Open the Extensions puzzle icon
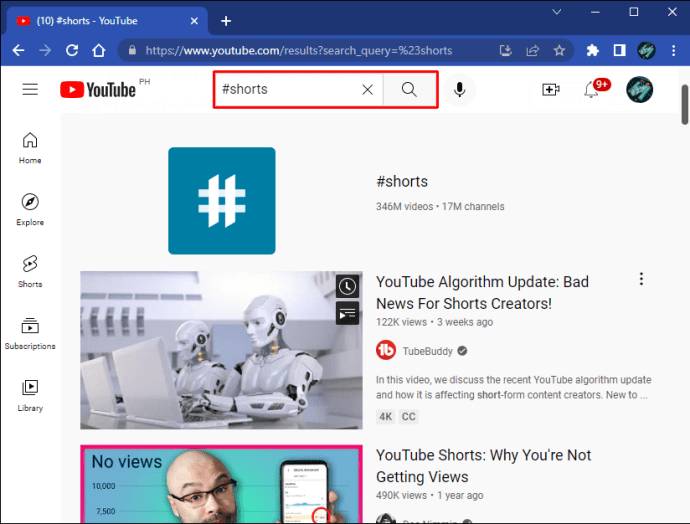690x524 pixels. (x=593, y=51)
